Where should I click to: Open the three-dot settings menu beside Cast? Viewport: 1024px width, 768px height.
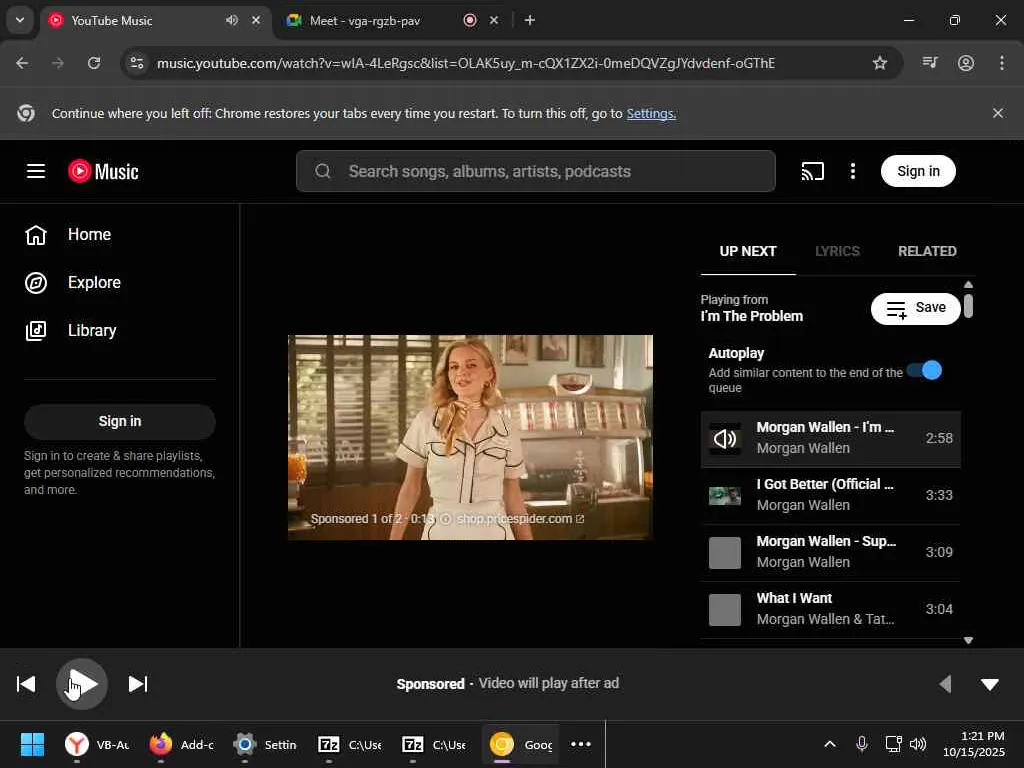pyautogui.click(x=852, y=171)
